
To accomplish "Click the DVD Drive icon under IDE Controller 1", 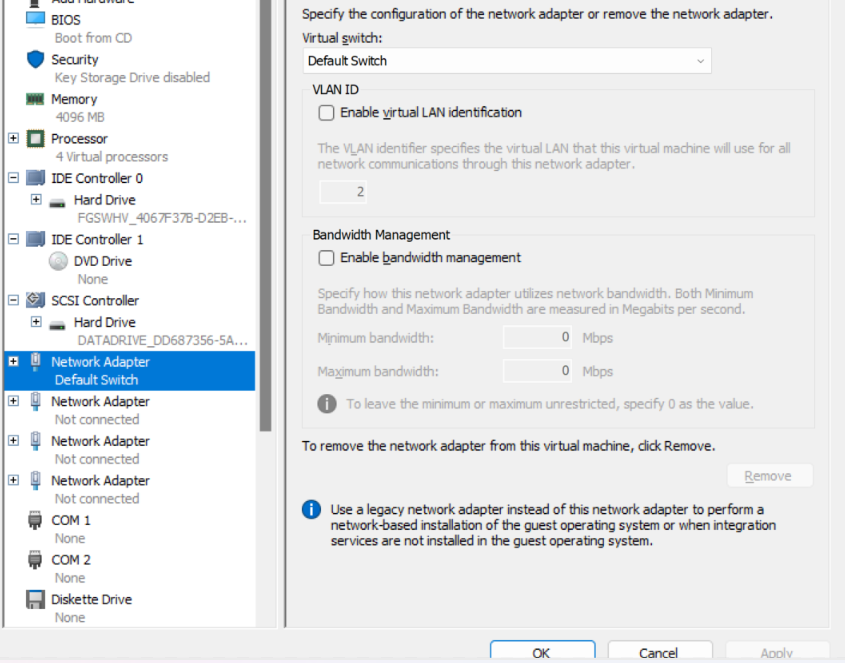I will coord(58,260).
